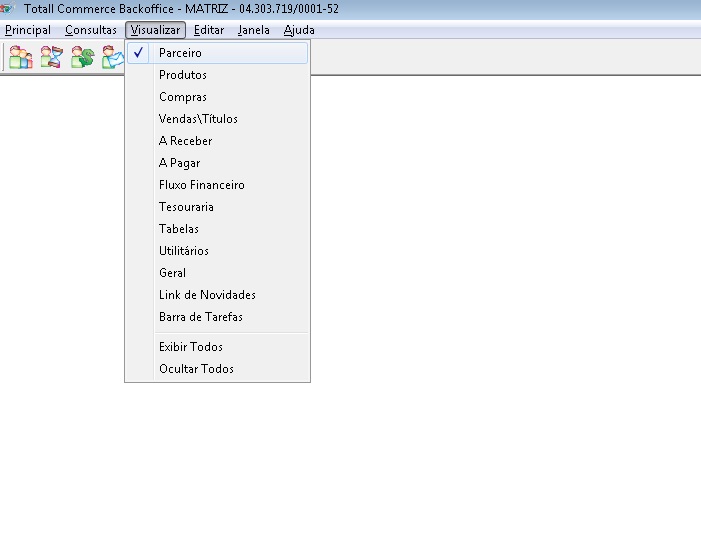Choose Exibir Todos to show all toolbars
Image resolution: width=701 pixels, height=545 pixels.
click(x=217, y=346)
